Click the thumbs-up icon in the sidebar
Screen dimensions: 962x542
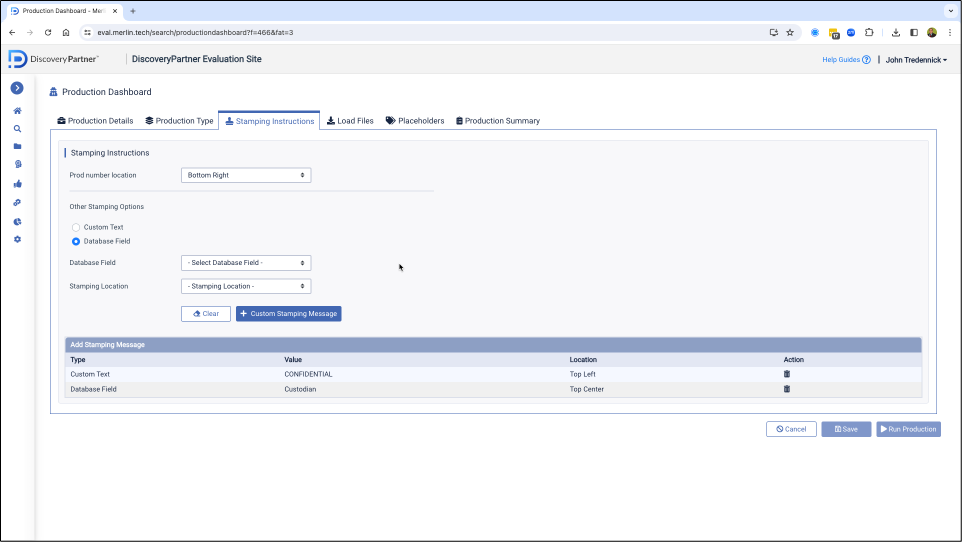[17, 184]
